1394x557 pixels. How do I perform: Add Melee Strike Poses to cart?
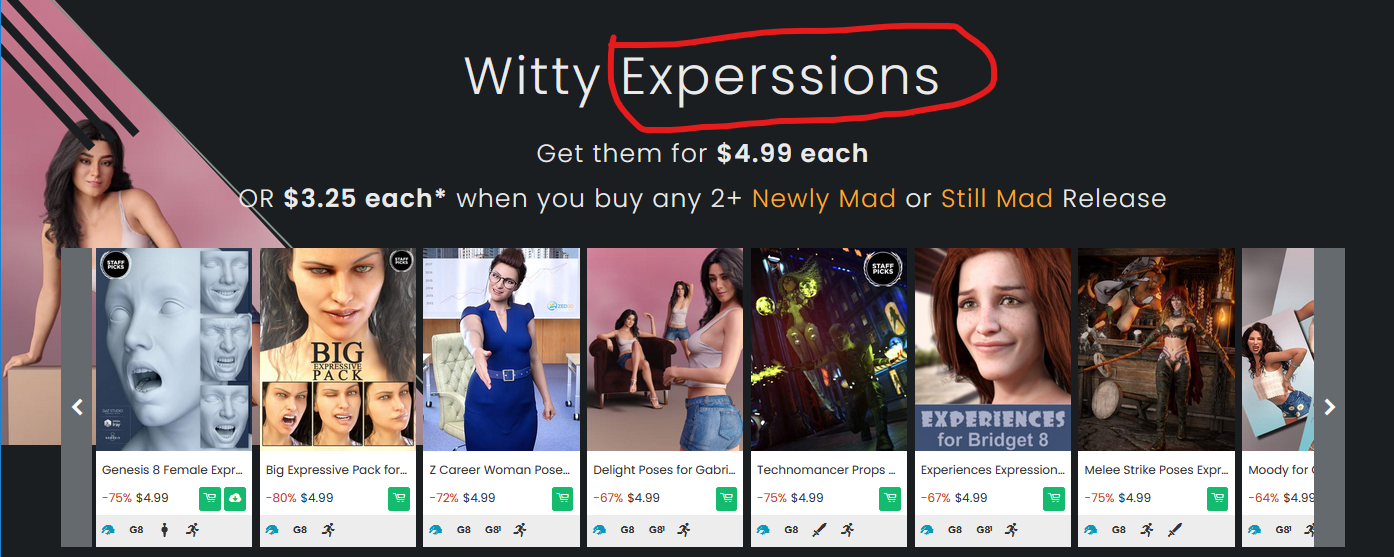point(1217,498)
